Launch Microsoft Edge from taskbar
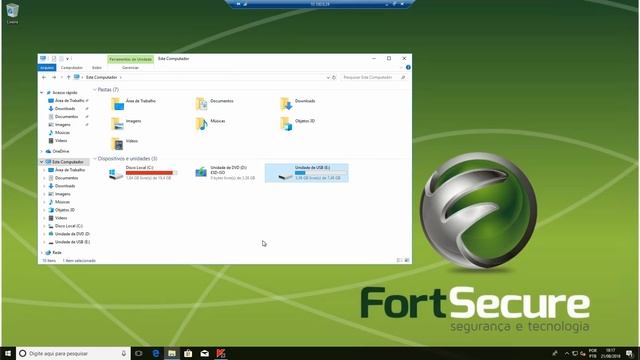 (156, 353)
